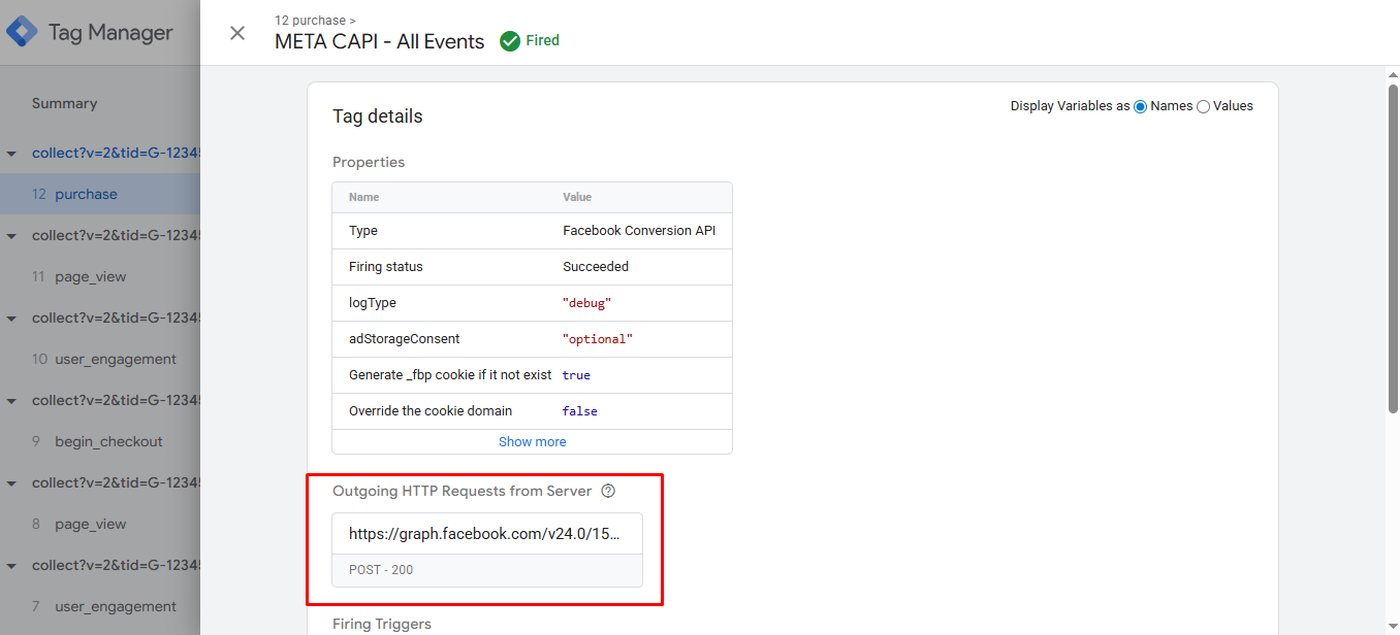Image resolution: width=1400 pixels, height=635 pixels.
Task: Click the Succeeded firing status value
Action: 596,267
